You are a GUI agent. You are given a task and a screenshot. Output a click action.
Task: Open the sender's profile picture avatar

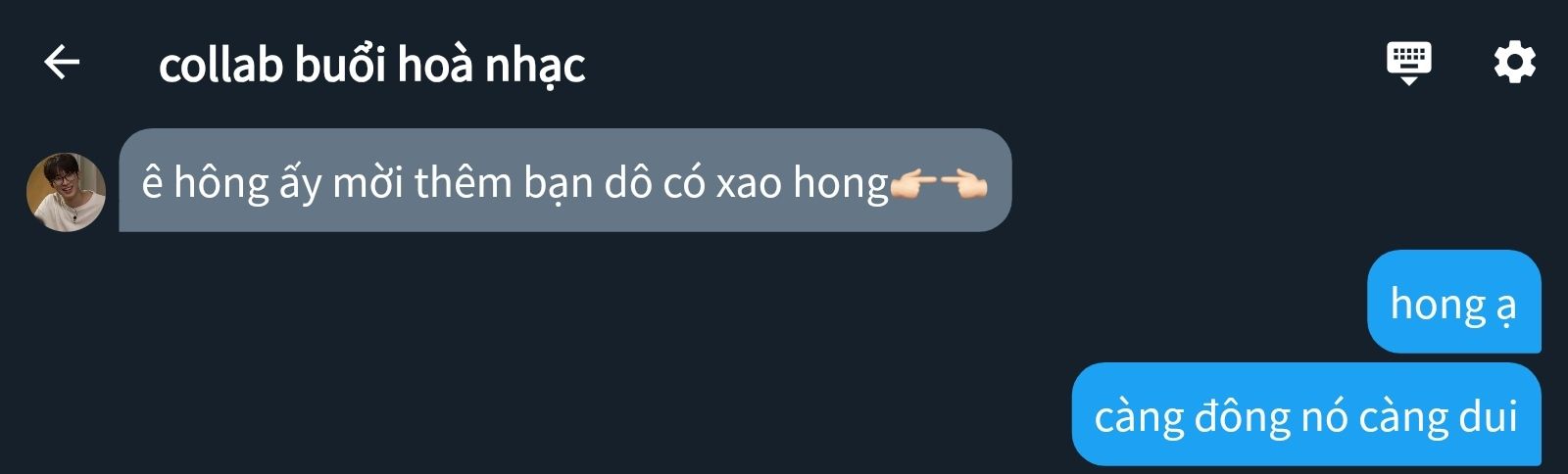(66, 192)
